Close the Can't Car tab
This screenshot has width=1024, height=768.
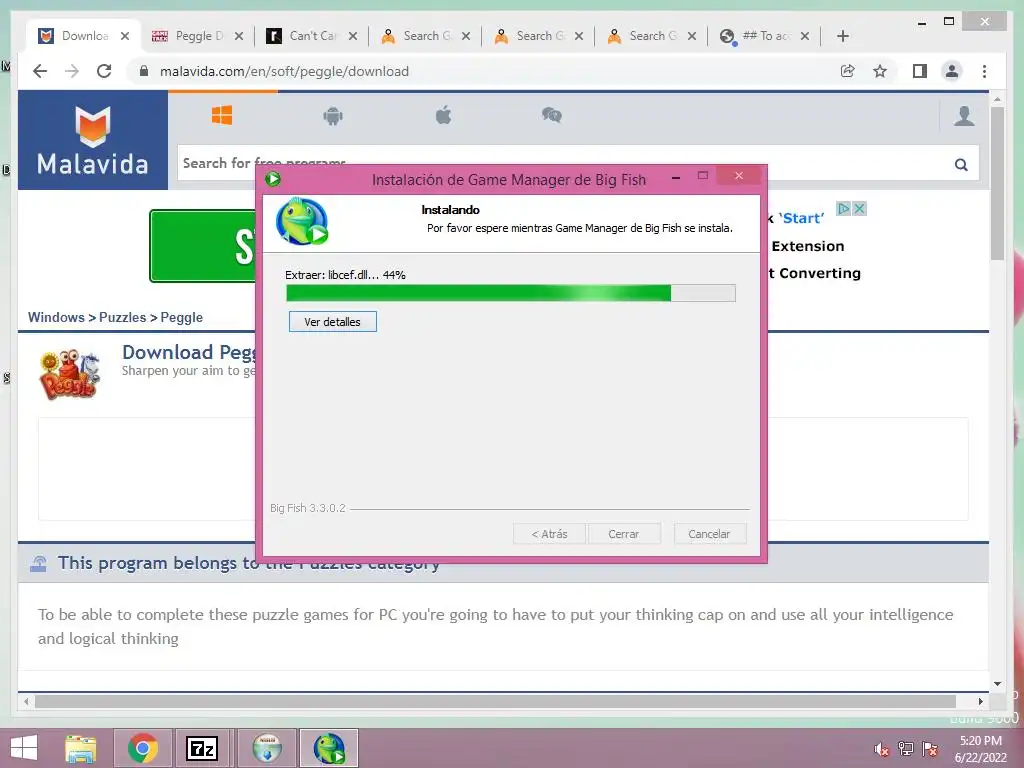[x=353, y=36]
